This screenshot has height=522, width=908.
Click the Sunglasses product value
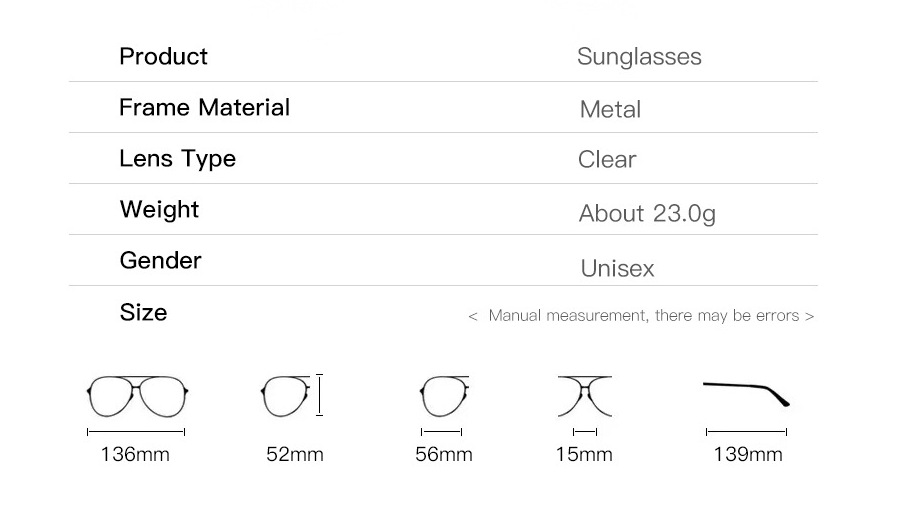tap(639, 57)
